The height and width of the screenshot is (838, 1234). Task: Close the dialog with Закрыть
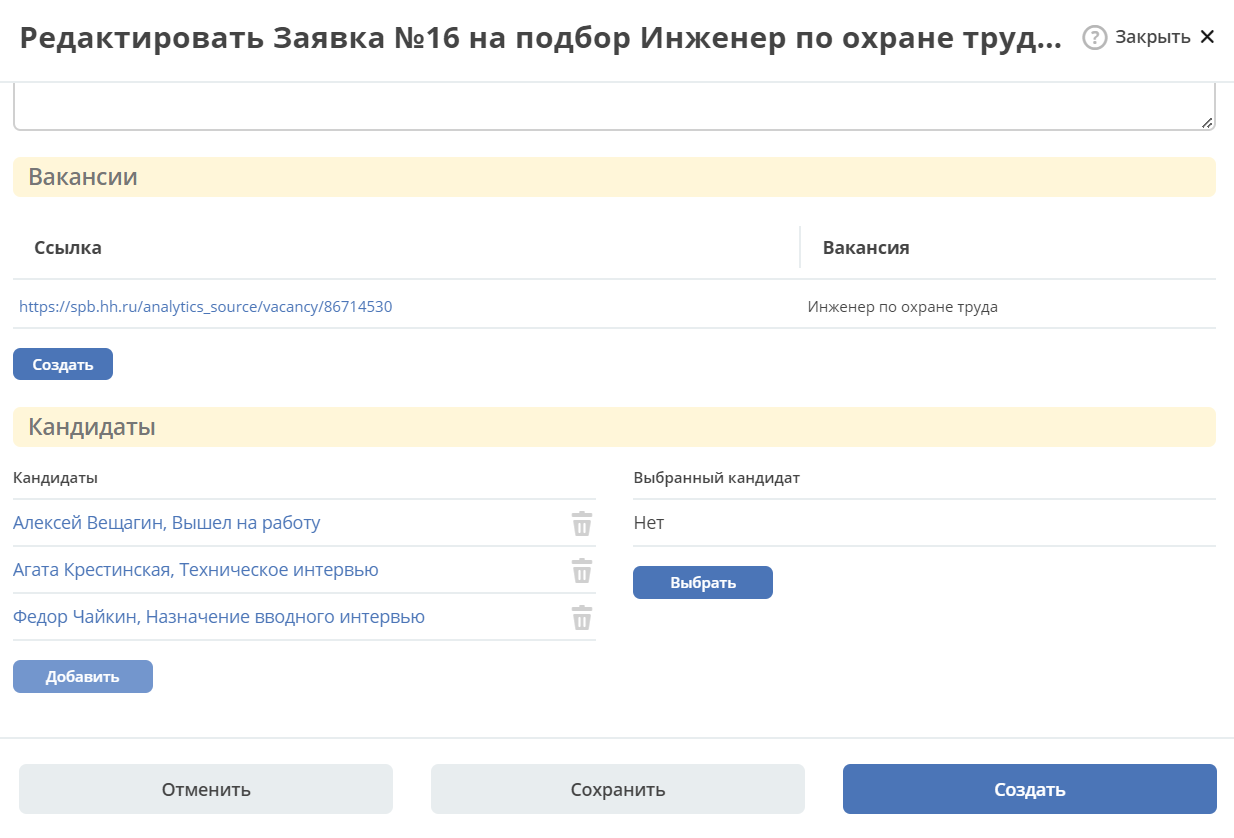[1164, 37]
